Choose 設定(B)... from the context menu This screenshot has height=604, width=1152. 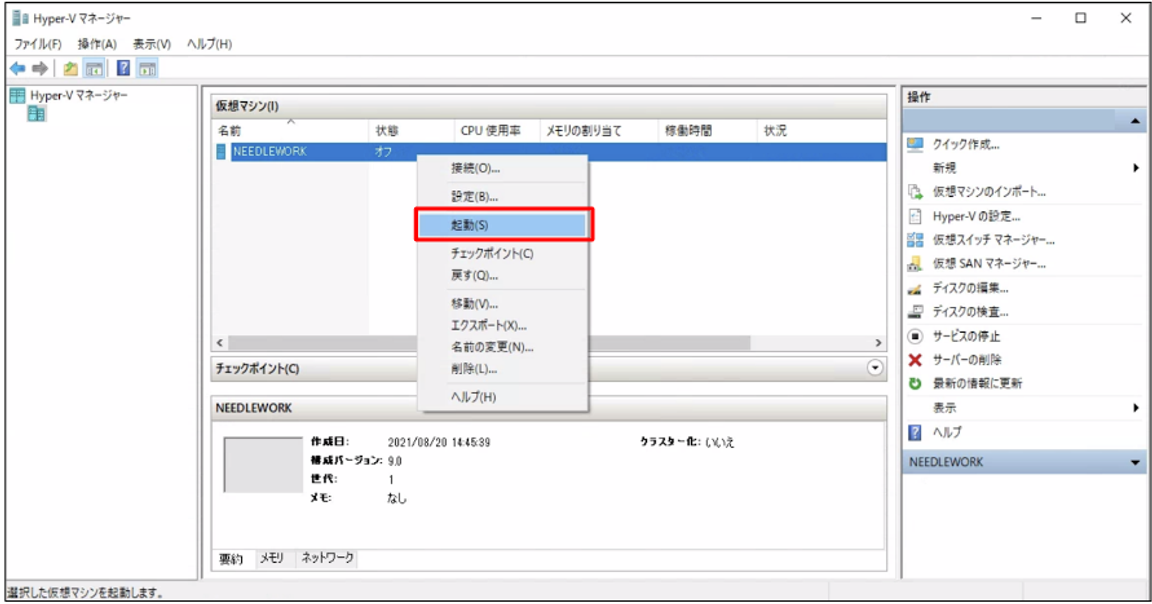point(503,197)
